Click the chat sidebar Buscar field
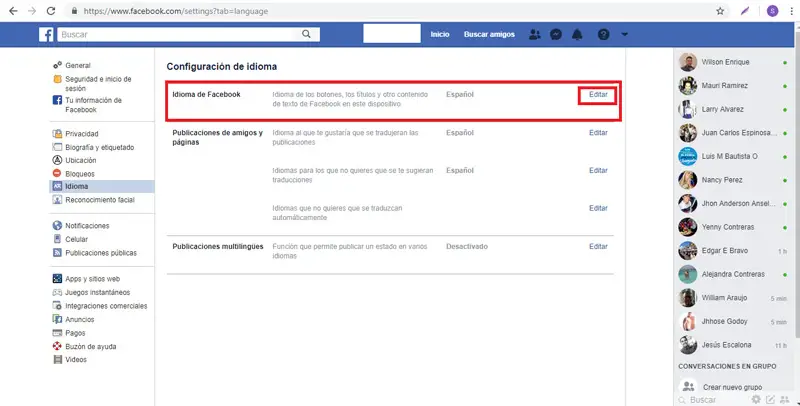This screenshot has height=406, width=800. click(x=714, y=400)
